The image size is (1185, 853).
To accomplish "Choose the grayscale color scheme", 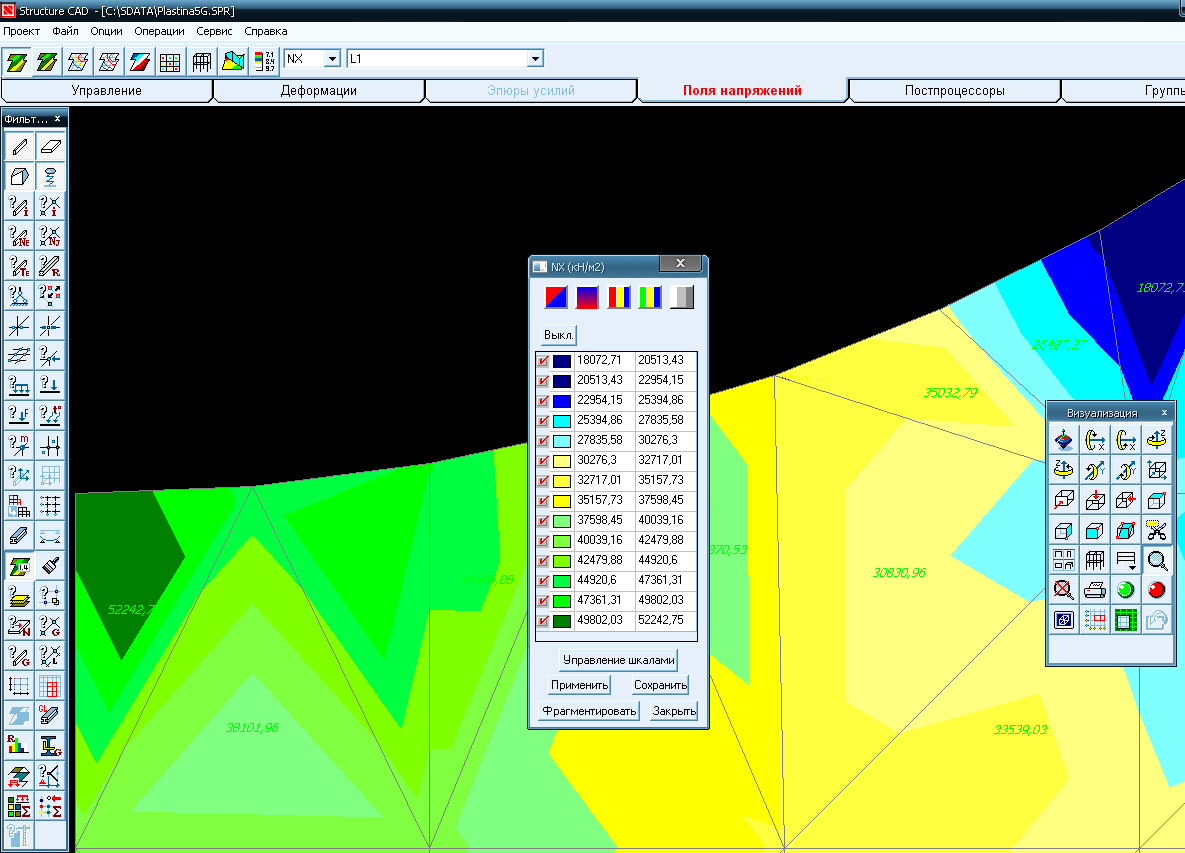I will click(682, 297).
